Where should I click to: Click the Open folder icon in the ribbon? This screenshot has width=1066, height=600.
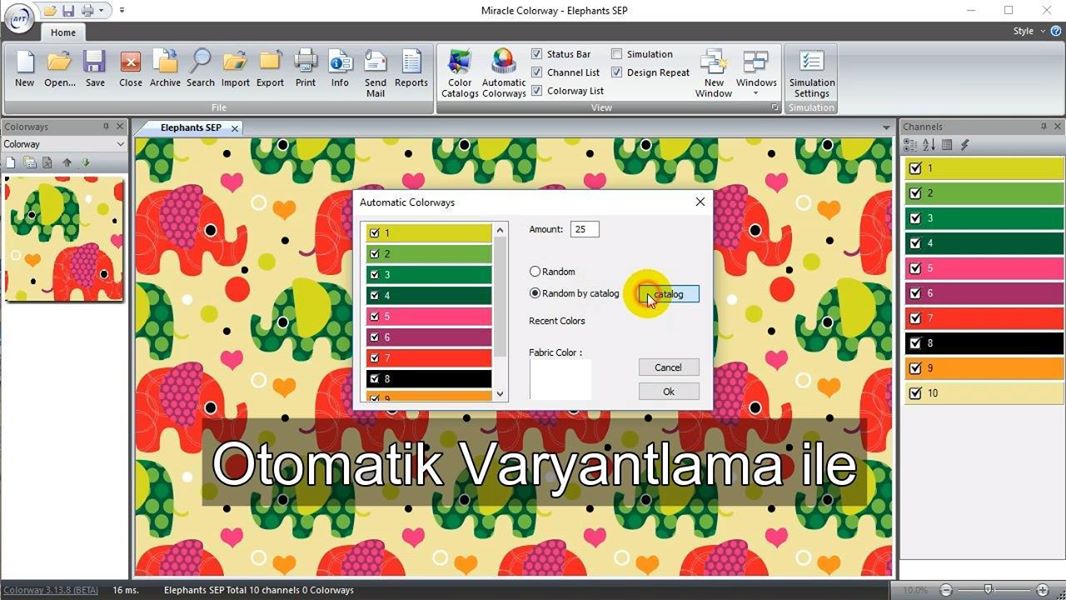[60, 69]
